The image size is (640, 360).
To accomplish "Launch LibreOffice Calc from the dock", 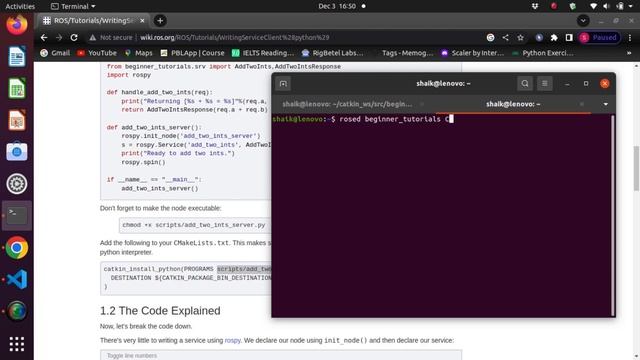I will (x=17, y=88).
